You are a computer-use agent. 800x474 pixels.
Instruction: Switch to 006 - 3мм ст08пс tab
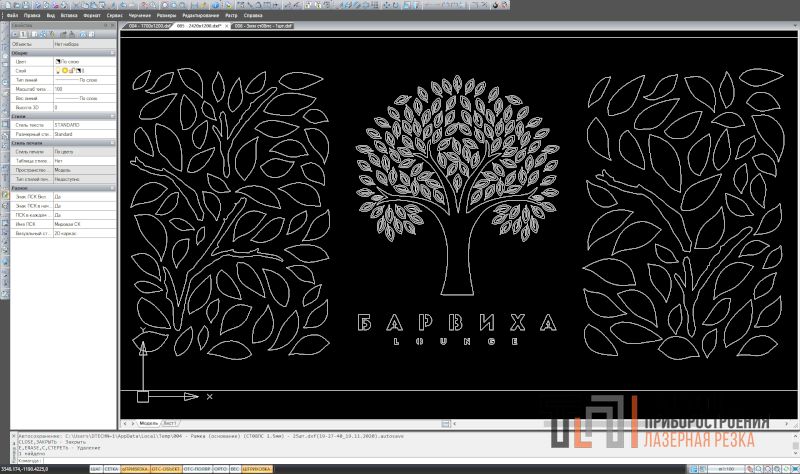(x=263, y=26)
